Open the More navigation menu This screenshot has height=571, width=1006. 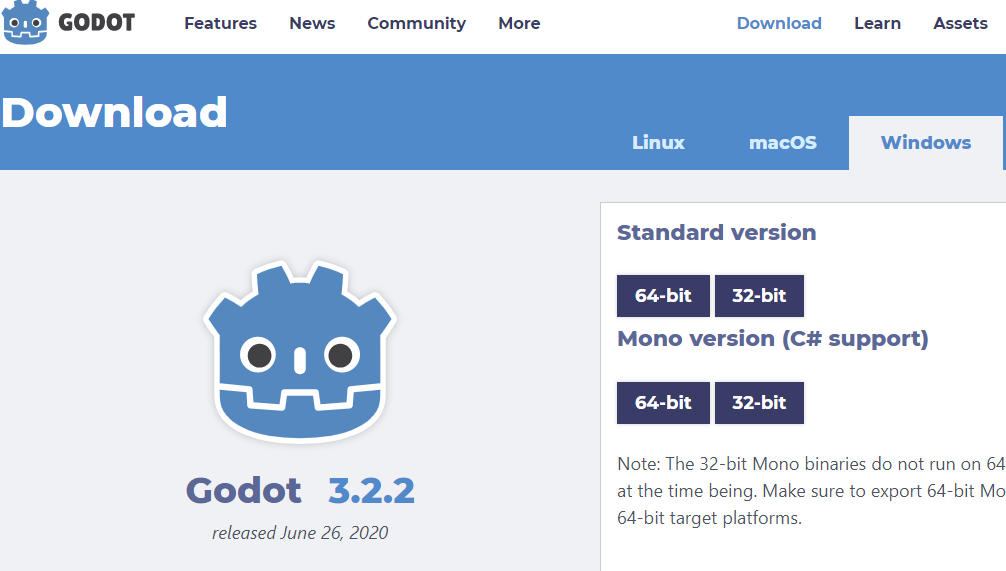pyautogui.click(x=519, y=23)
